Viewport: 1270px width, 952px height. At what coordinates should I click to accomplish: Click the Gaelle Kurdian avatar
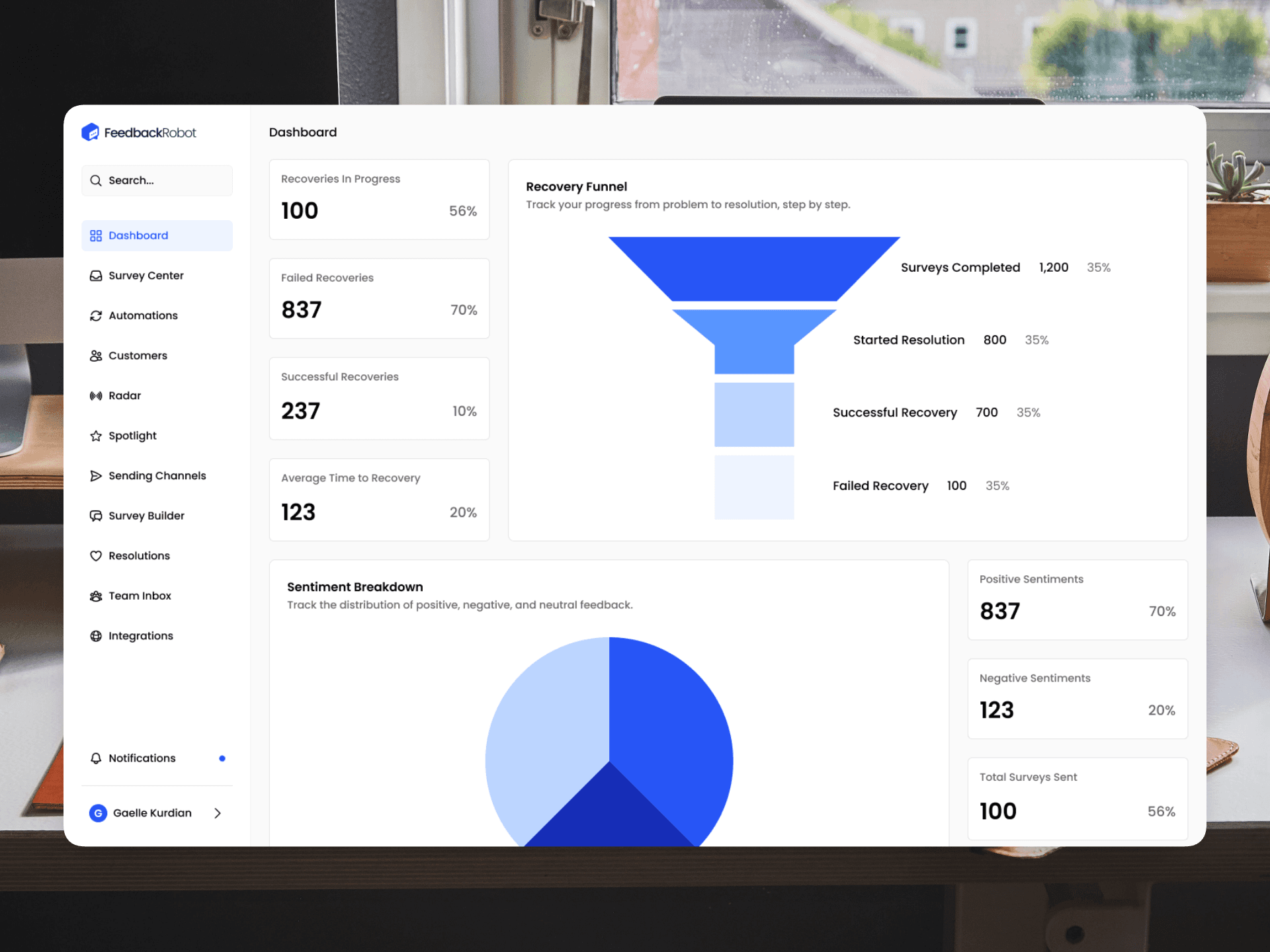(98, 813)
